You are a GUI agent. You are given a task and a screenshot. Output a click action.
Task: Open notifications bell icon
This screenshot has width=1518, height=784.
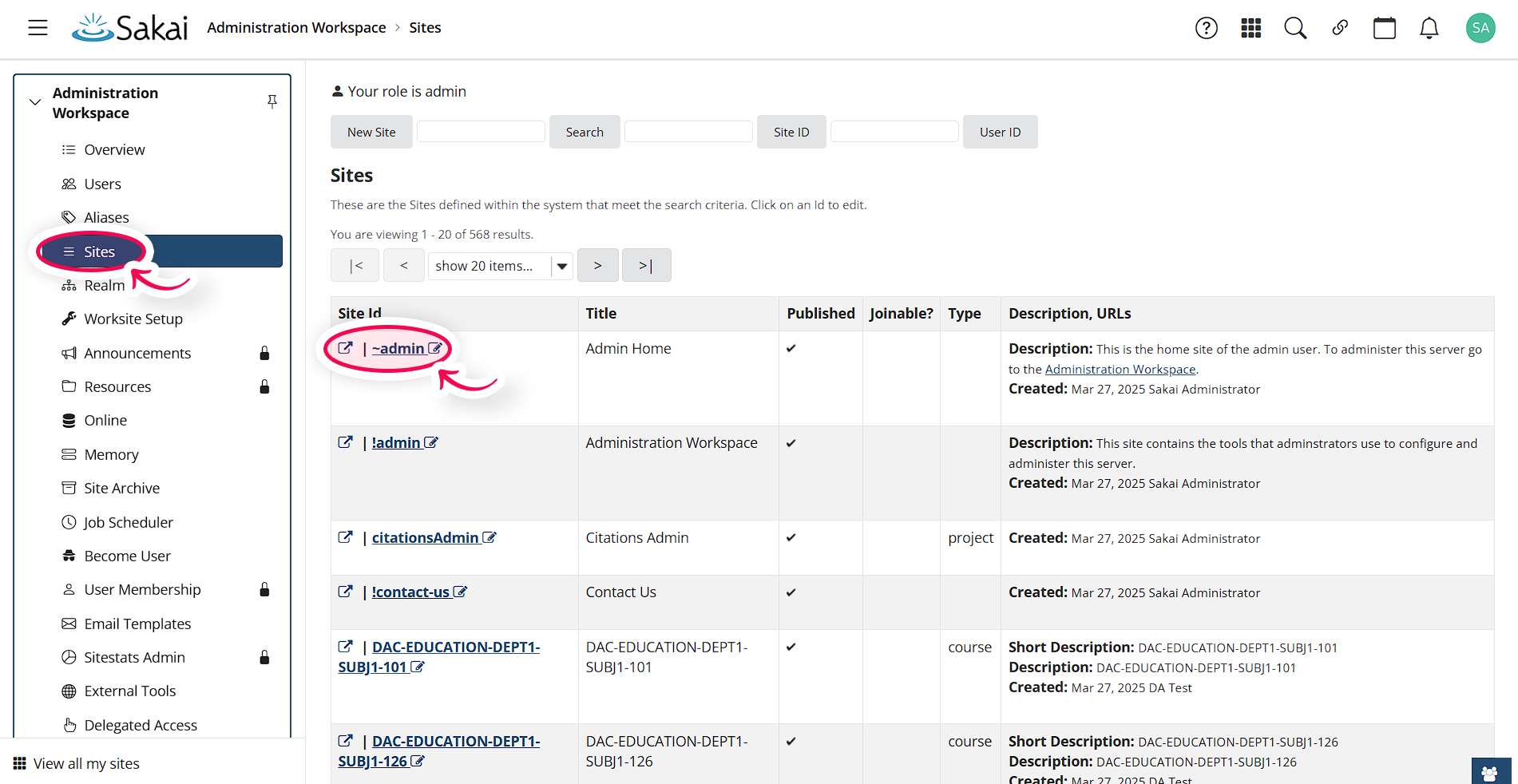(x=1429, y=28)
